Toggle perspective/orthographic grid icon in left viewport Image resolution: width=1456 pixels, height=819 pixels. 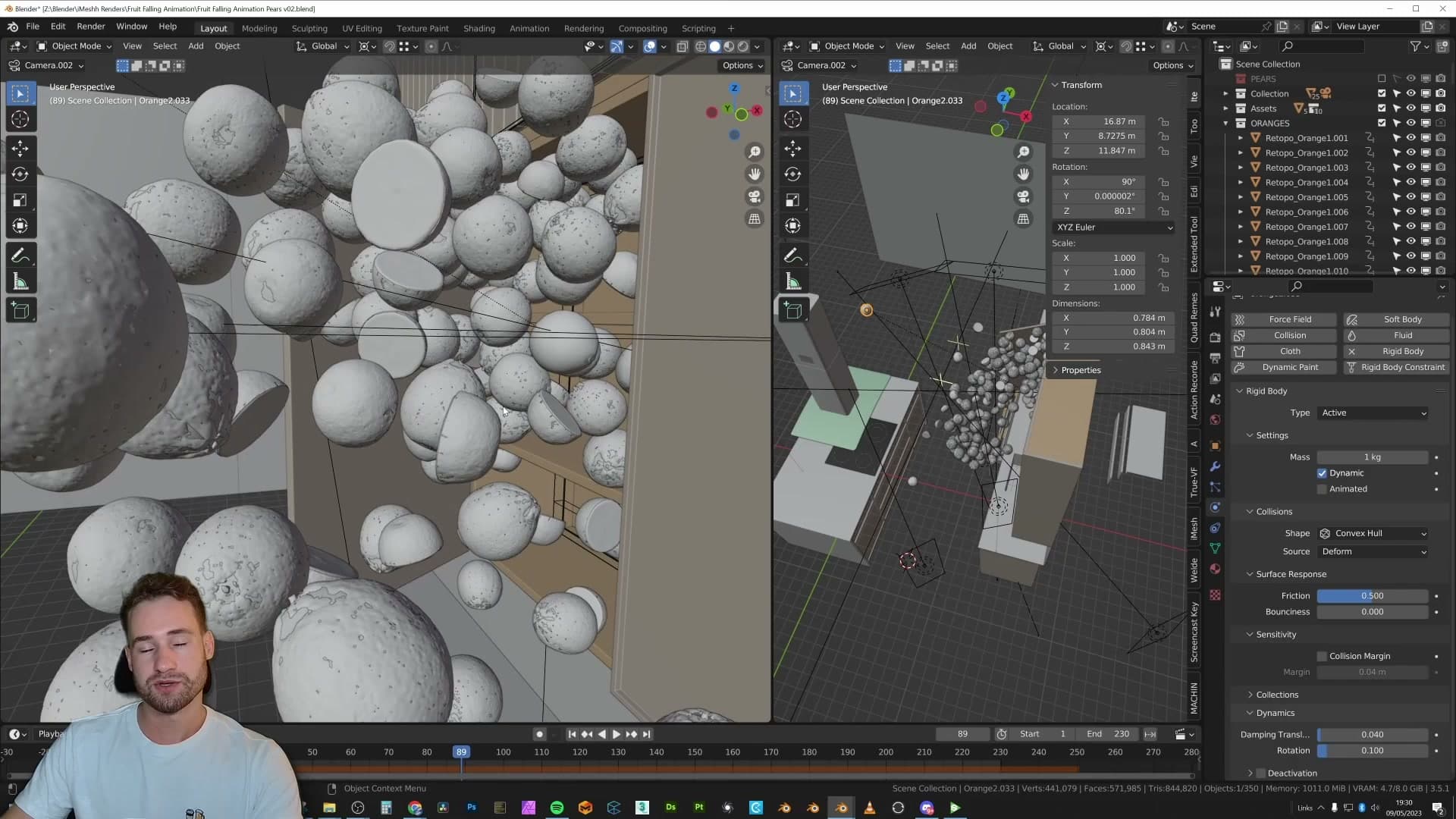click(x=755, y=219)
